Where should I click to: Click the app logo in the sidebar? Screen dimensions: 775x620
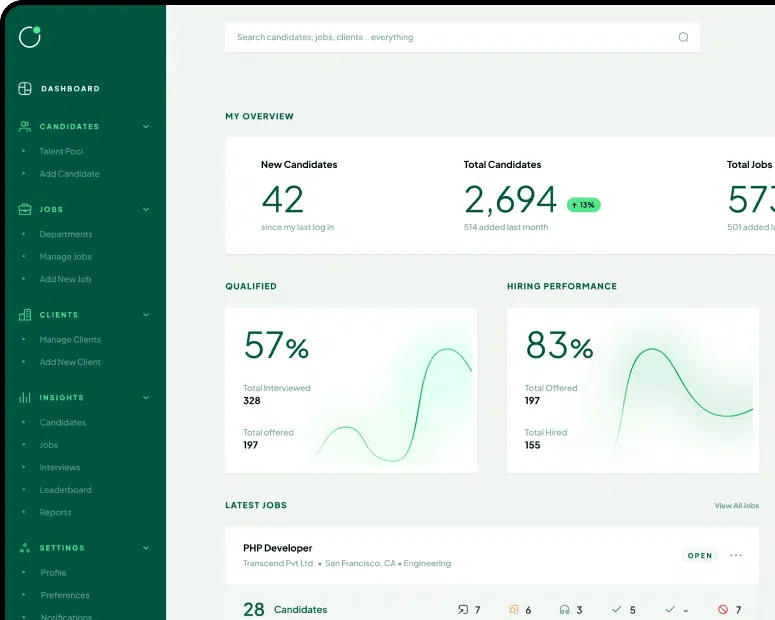pos(30,36)
